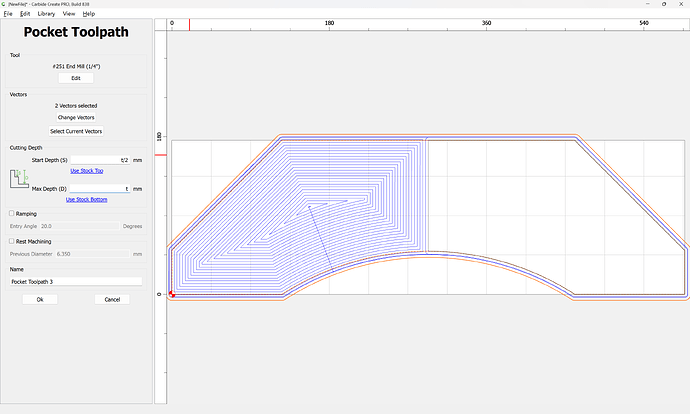Cancel the pocket toolpath dialog

(x=112, y=299)
